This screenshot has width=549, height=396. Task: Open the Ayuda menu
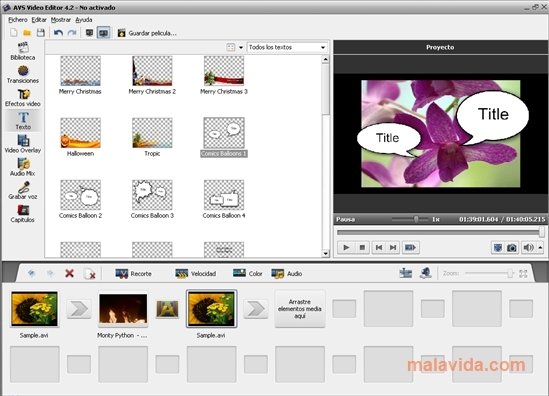84,20
